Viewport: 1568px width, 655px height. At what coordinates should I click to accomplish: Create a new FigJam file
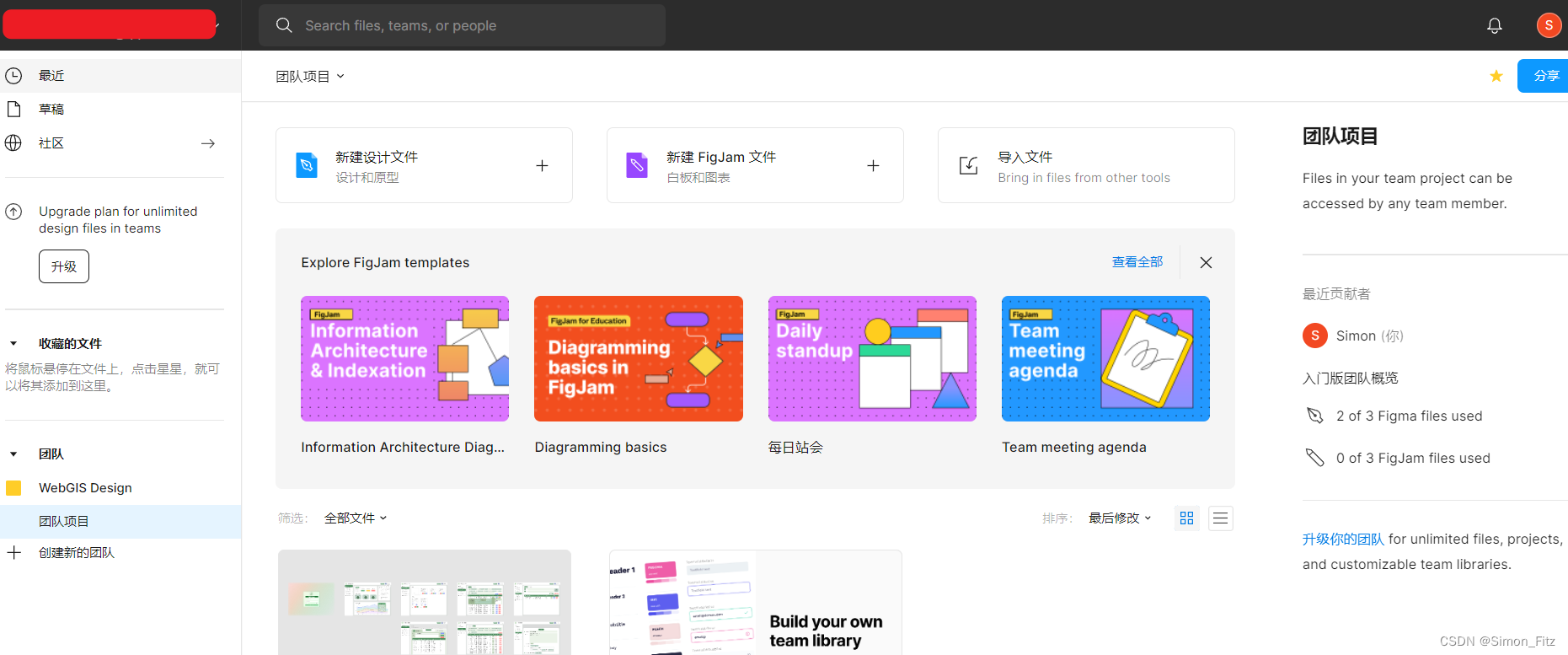point(755,165)
